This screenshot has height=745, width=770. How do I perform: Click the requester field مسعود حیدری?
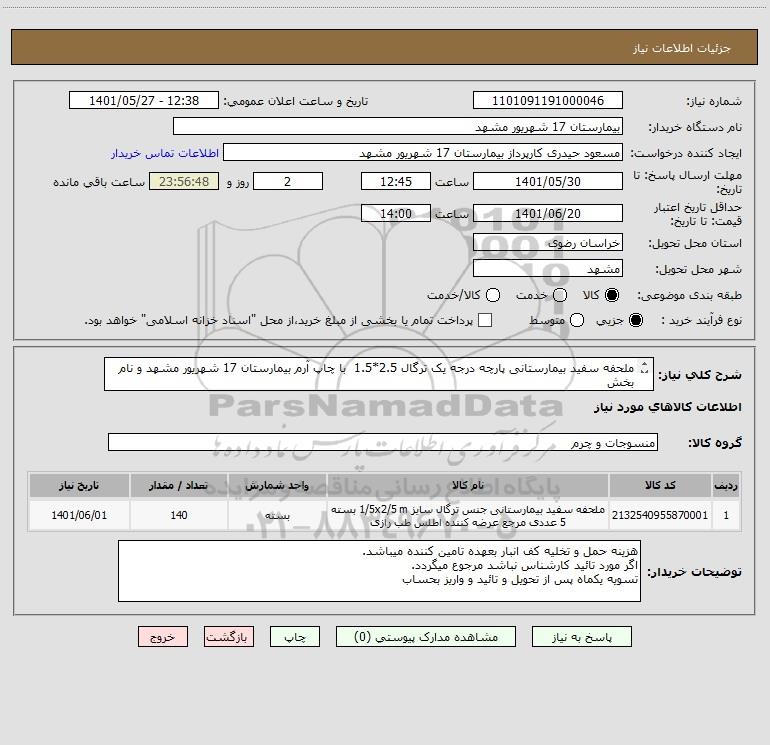423,153
